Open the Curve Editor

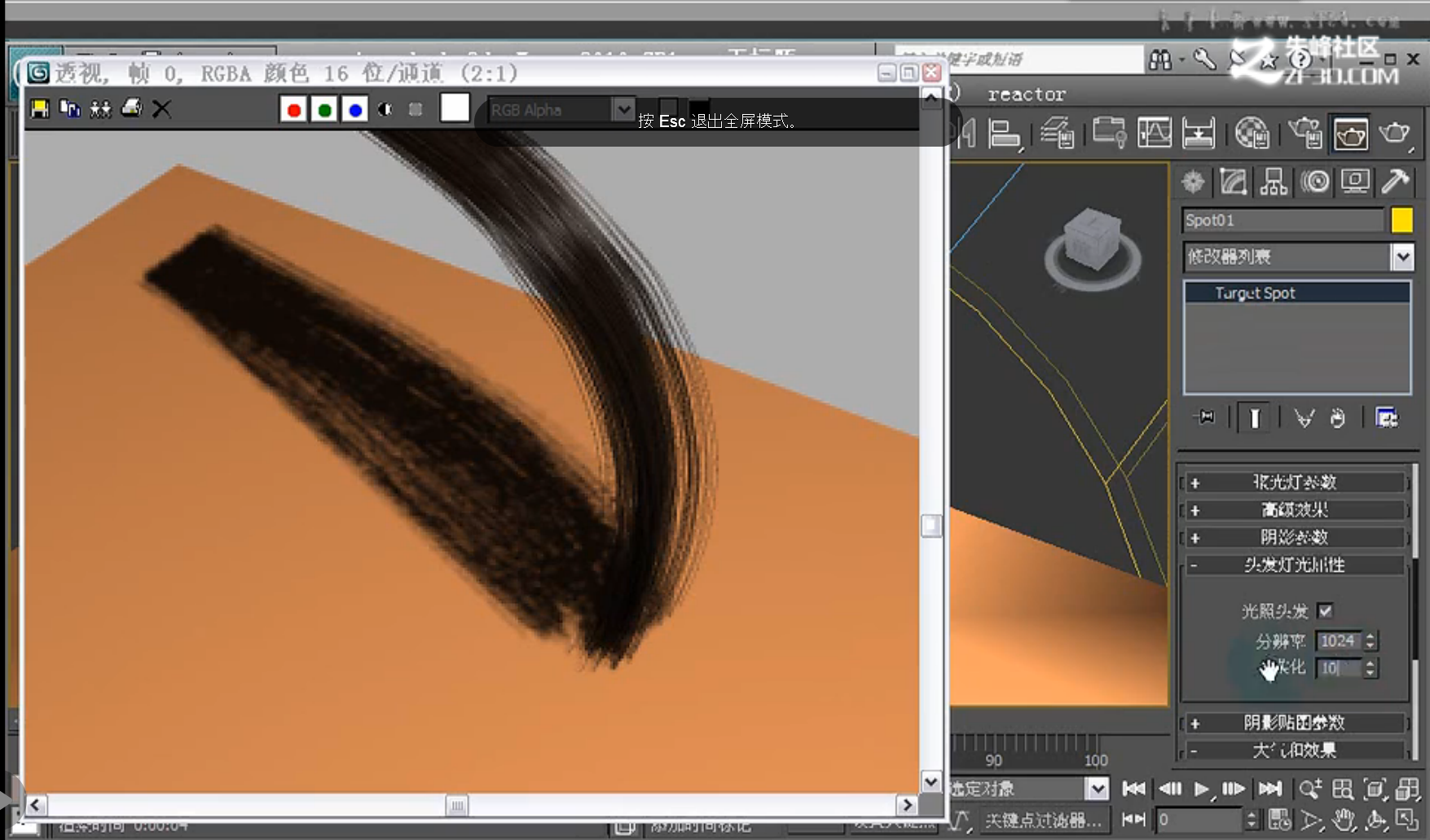(x=1154, y=132)
